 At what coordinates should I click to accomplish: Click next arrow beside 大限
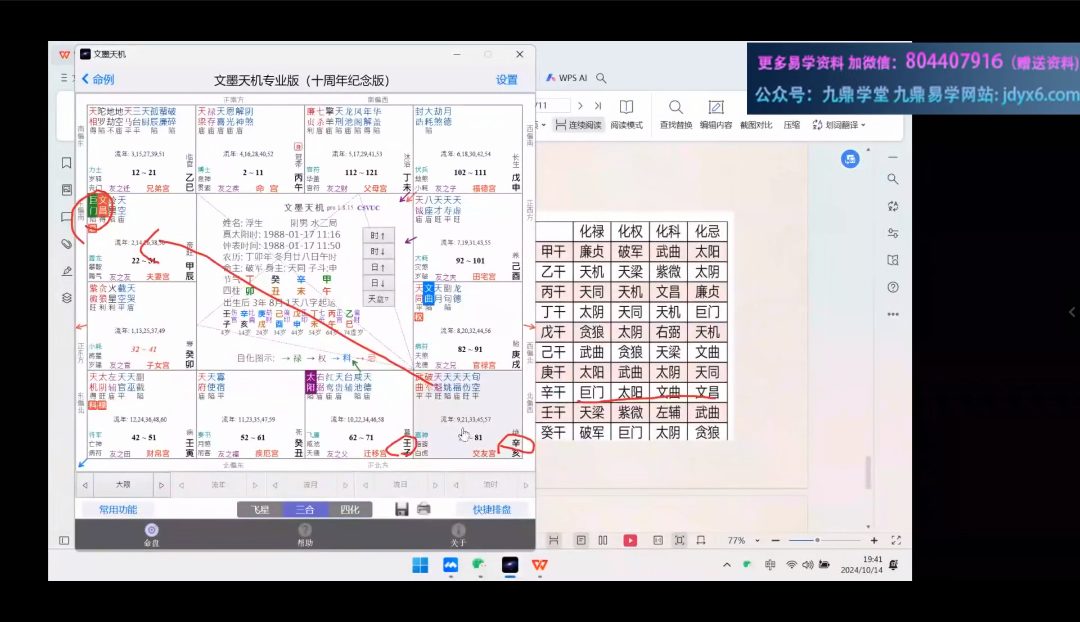pyautogui.click(x=161, y=485)
